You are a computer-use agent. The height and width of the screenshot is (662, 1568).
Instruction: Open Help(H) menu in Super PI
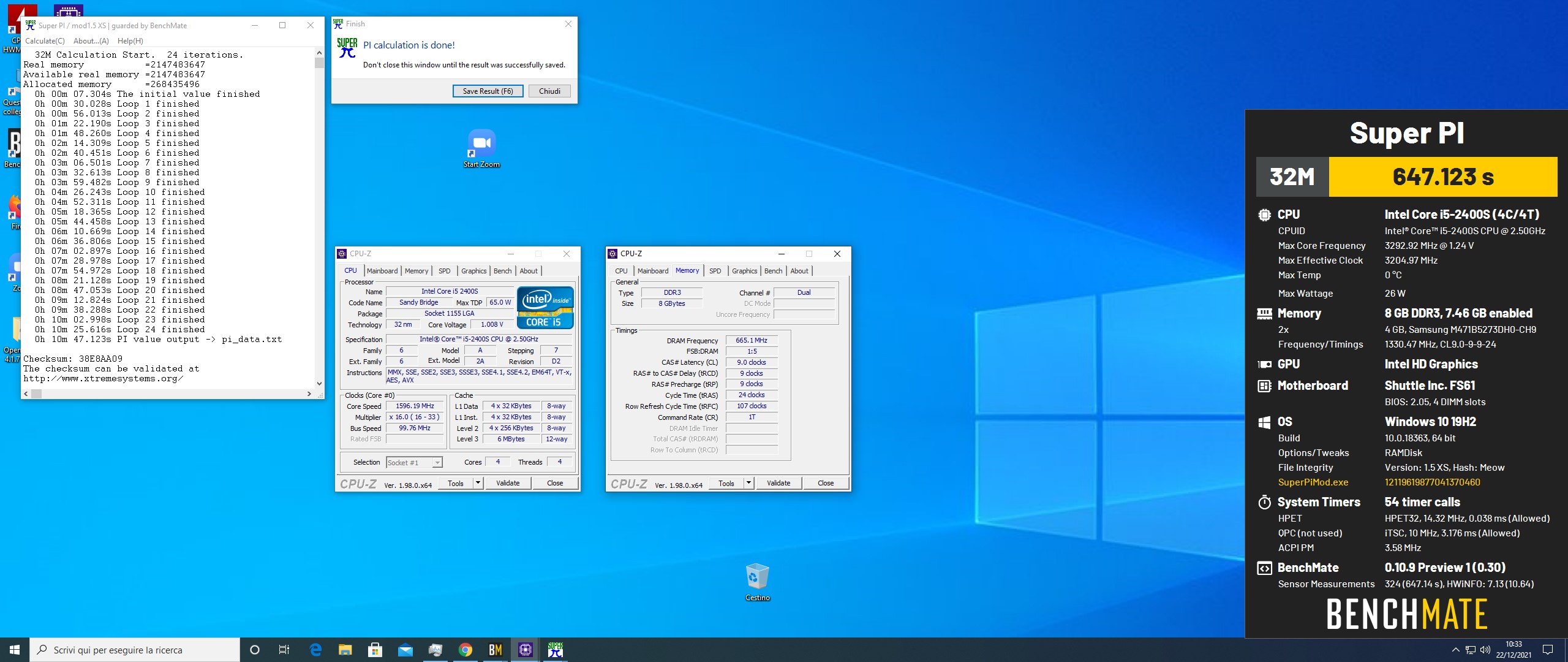point(130,41)
